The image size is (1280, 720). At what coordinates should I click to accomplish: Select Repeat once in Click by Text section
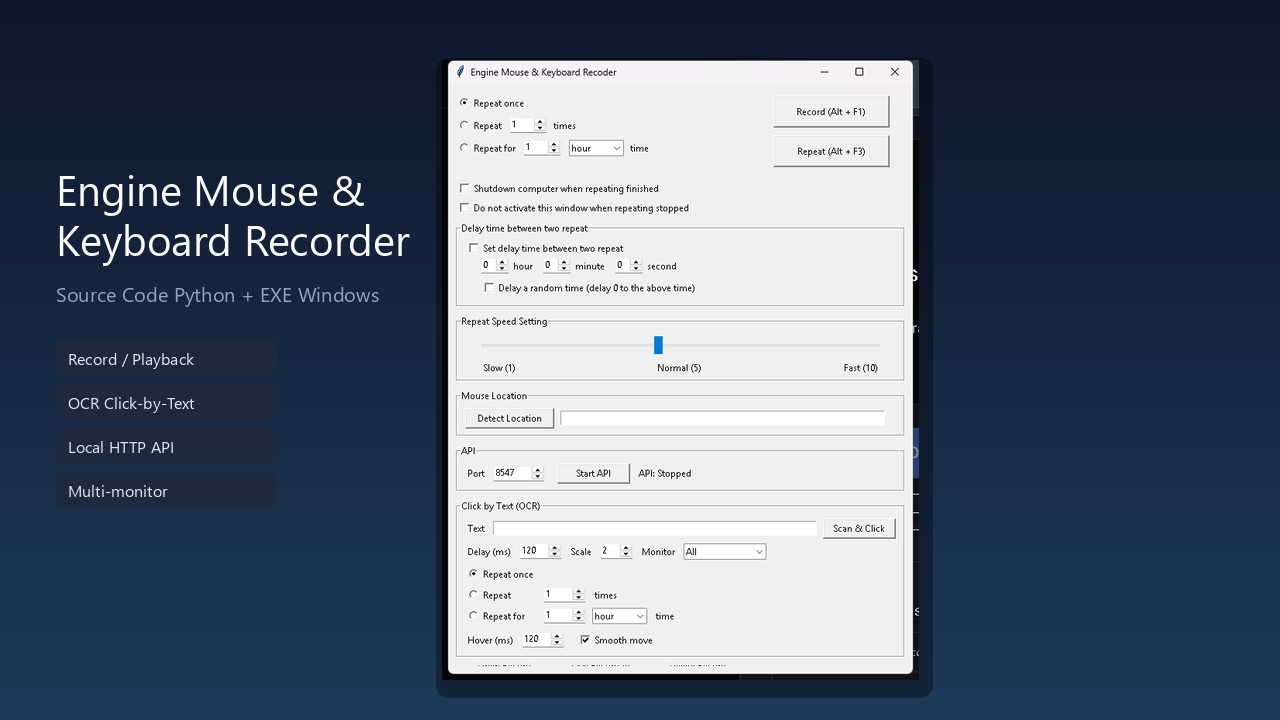[474, 574]
